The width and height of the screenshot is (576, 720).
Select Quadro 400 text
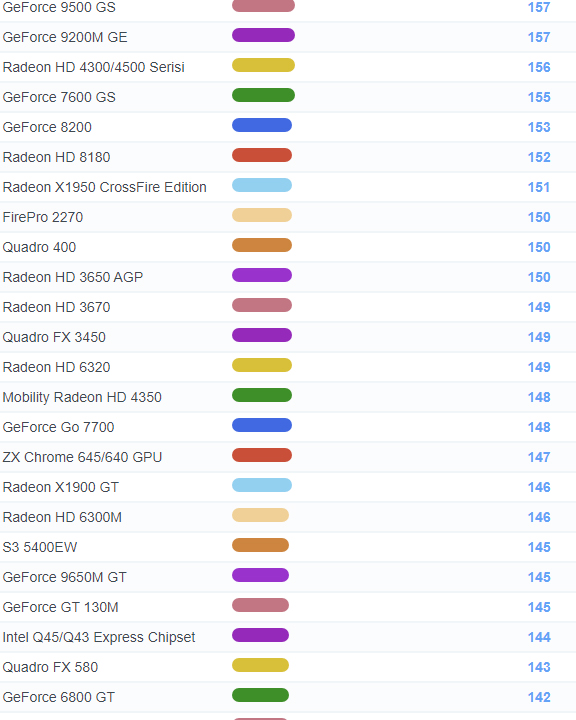[x=39, y=247]
